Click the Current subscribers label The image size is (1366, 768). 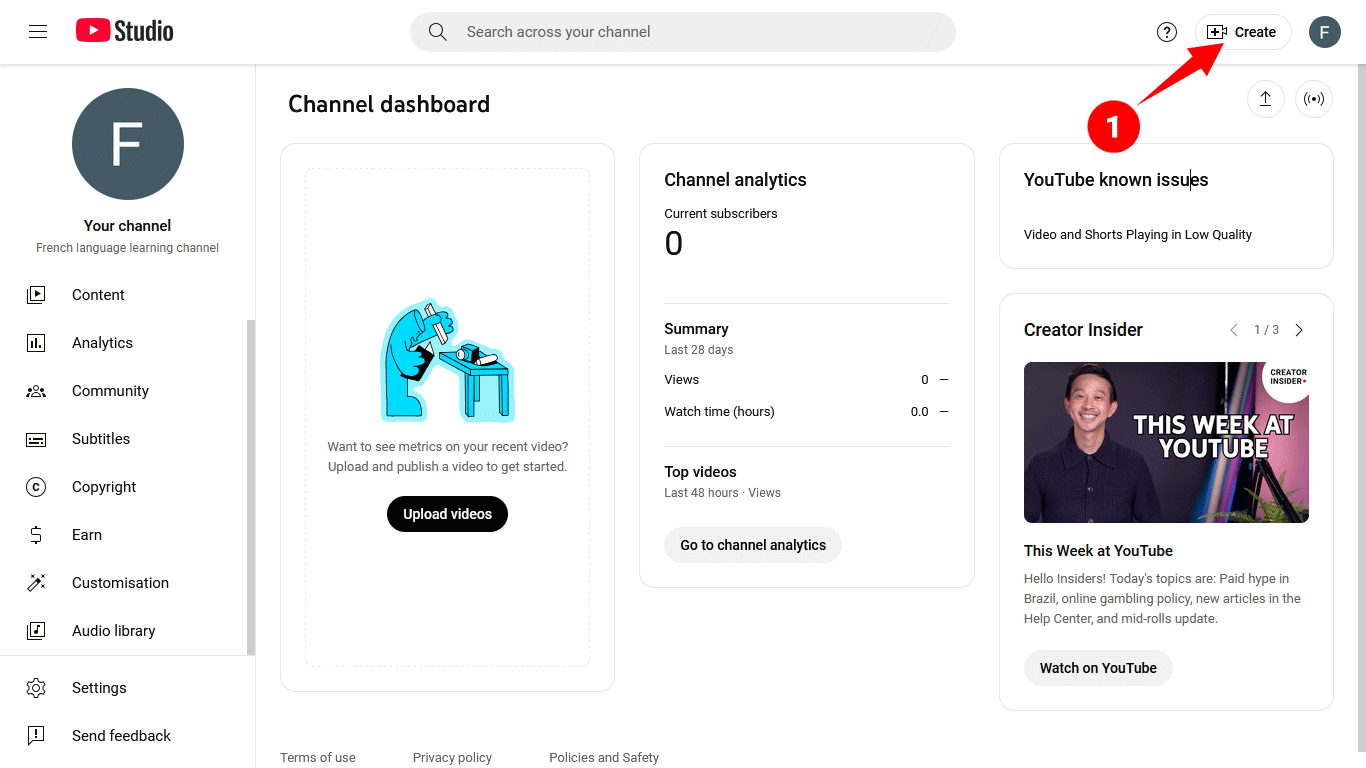(x=721, y=214)
